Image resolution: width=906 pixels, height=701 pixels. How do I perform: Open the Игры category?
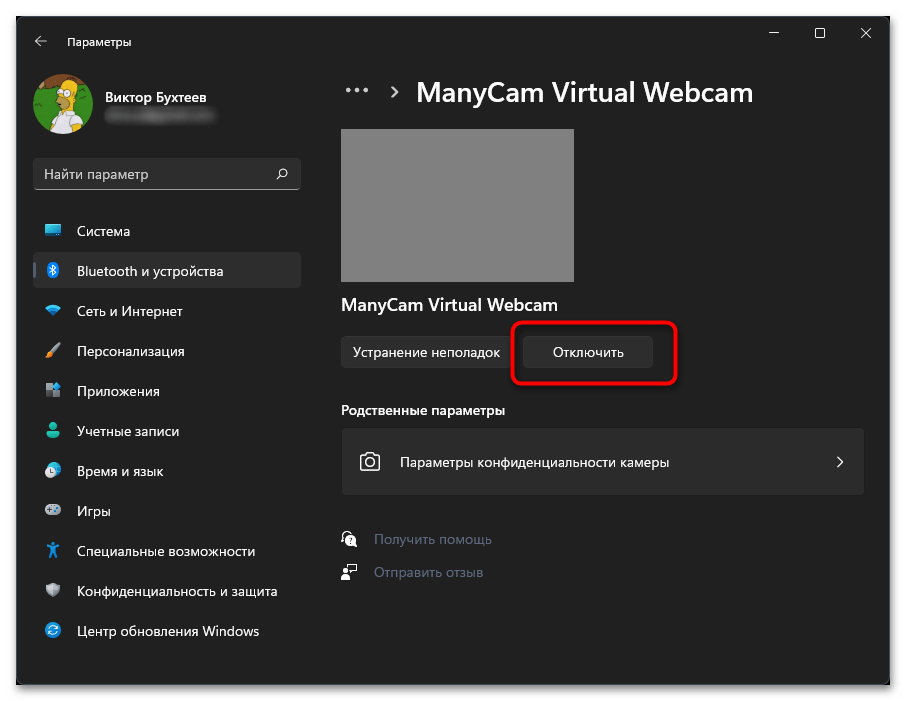pyautogui.click(x=93, y=511)
